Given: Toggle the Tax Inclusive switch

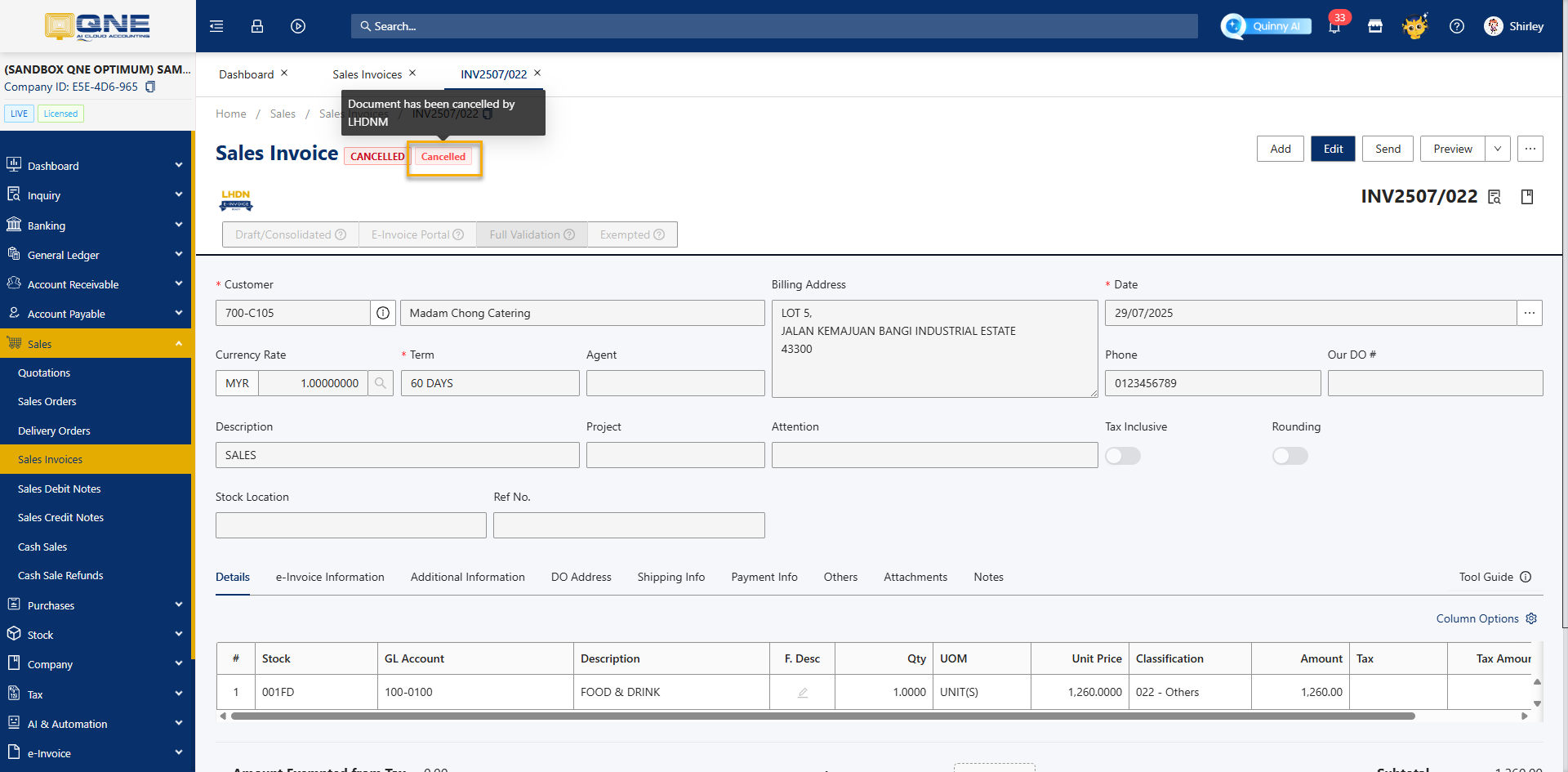Looking at the screenshot, I should coord(1123,456).
